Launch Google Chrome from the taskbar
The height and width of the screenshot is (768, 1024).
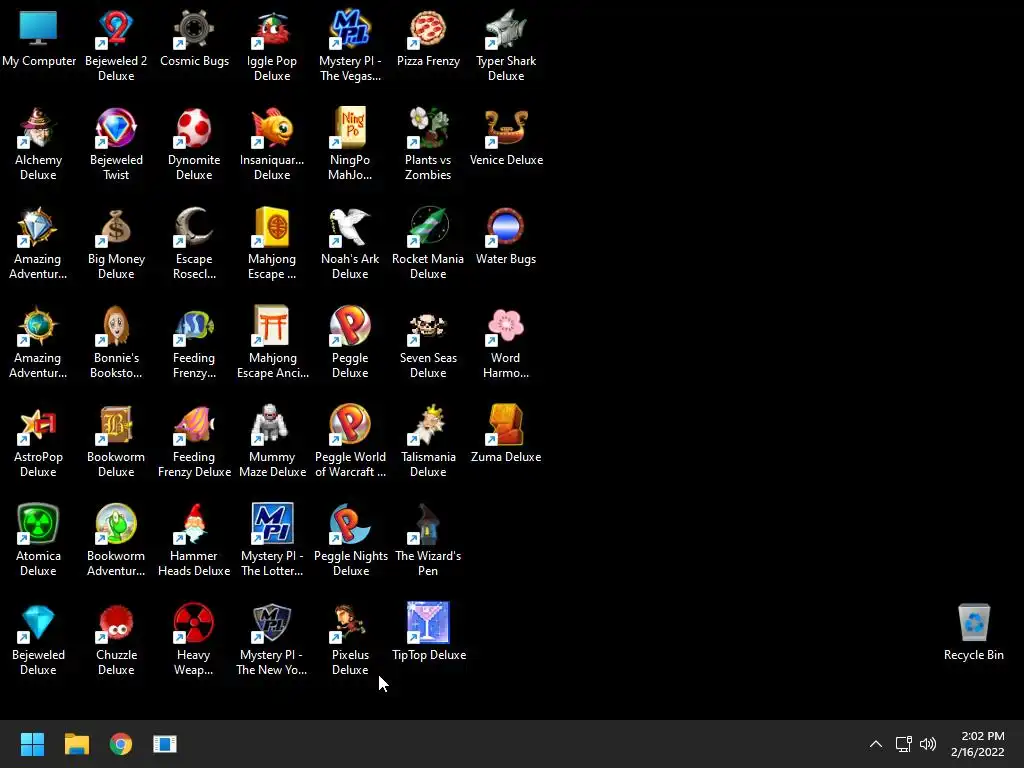click(x=121, y=744)
